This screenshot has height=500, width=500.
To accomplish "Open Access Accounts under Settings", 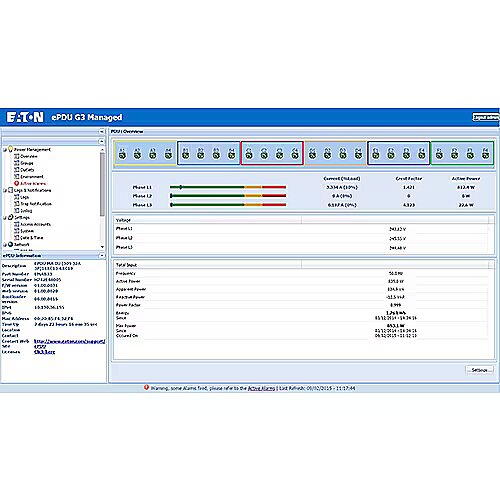I will click(x=35, y=224).
